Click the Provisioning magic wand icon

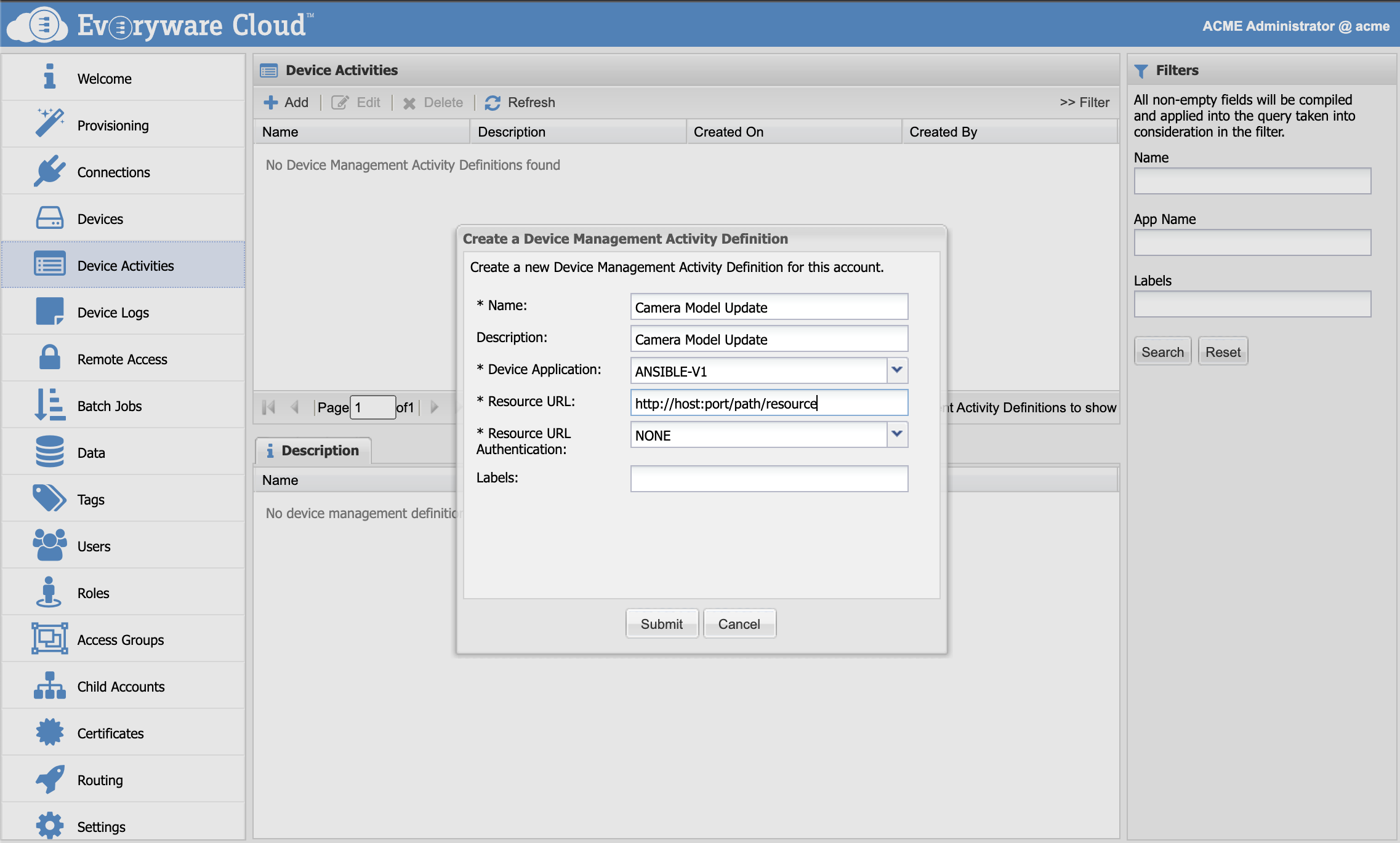click(x=49, y=124)
